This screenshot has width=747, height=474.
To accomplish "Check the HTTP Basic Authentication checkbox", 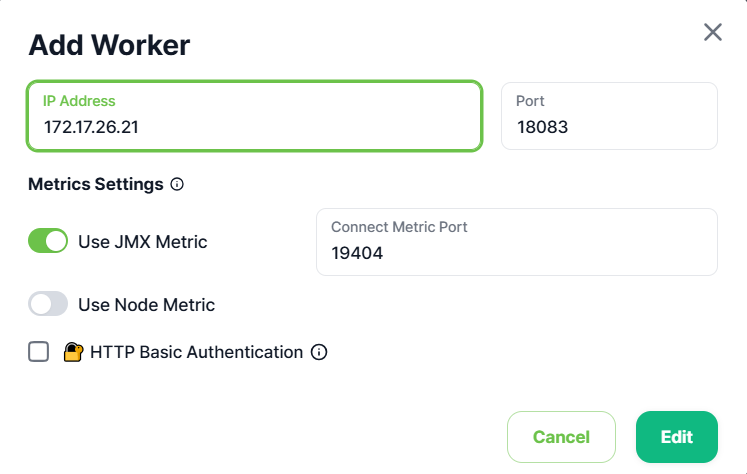I will 39,352.
